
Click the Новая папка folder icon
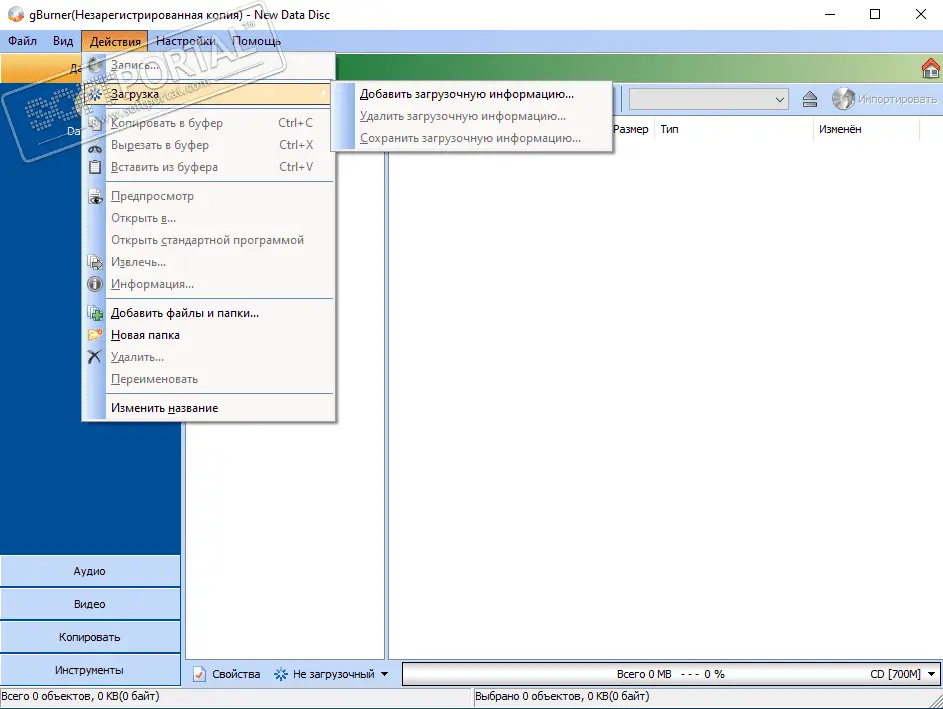point(96,335)
